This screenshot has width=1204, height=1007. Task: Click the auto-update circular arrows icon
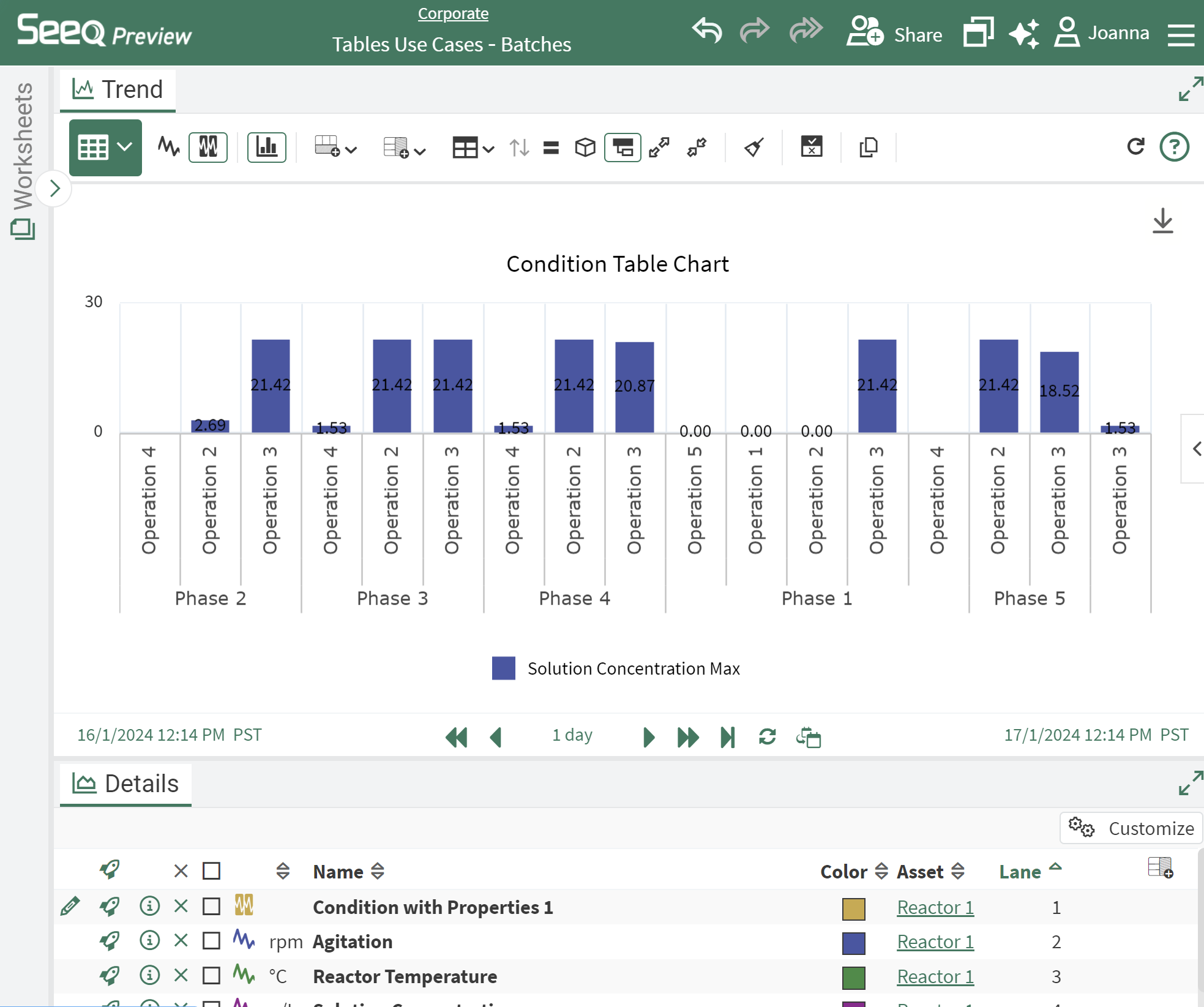click(767, 736)
